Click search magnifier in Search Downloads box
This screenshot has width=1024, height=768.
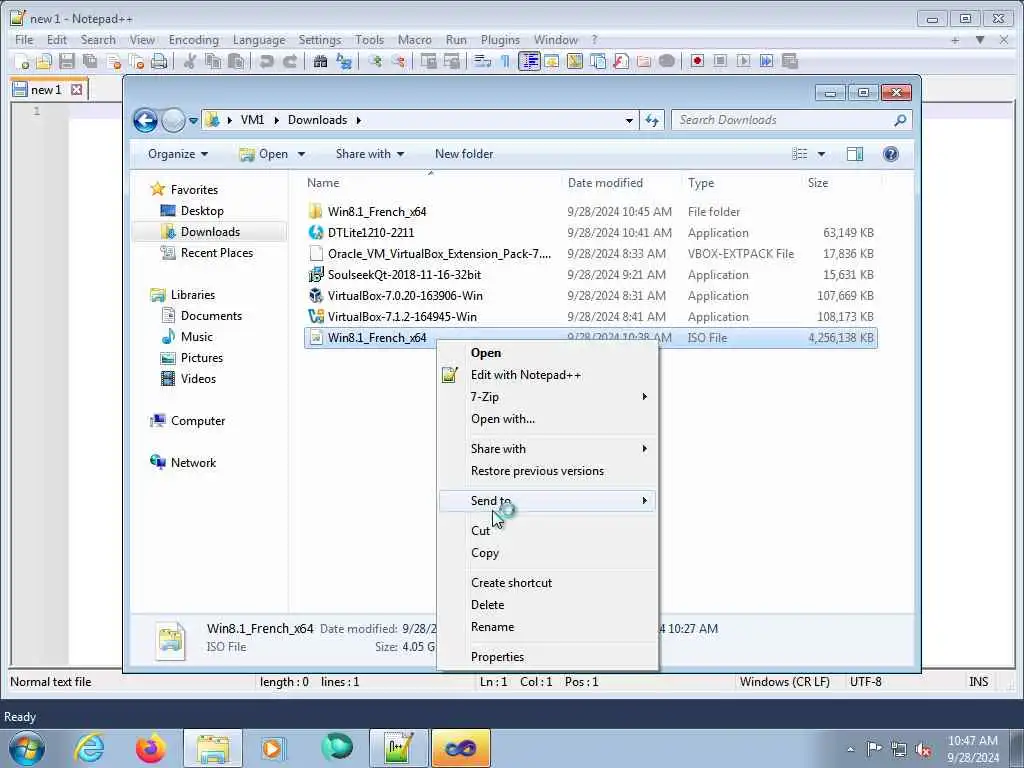(900, 120)
